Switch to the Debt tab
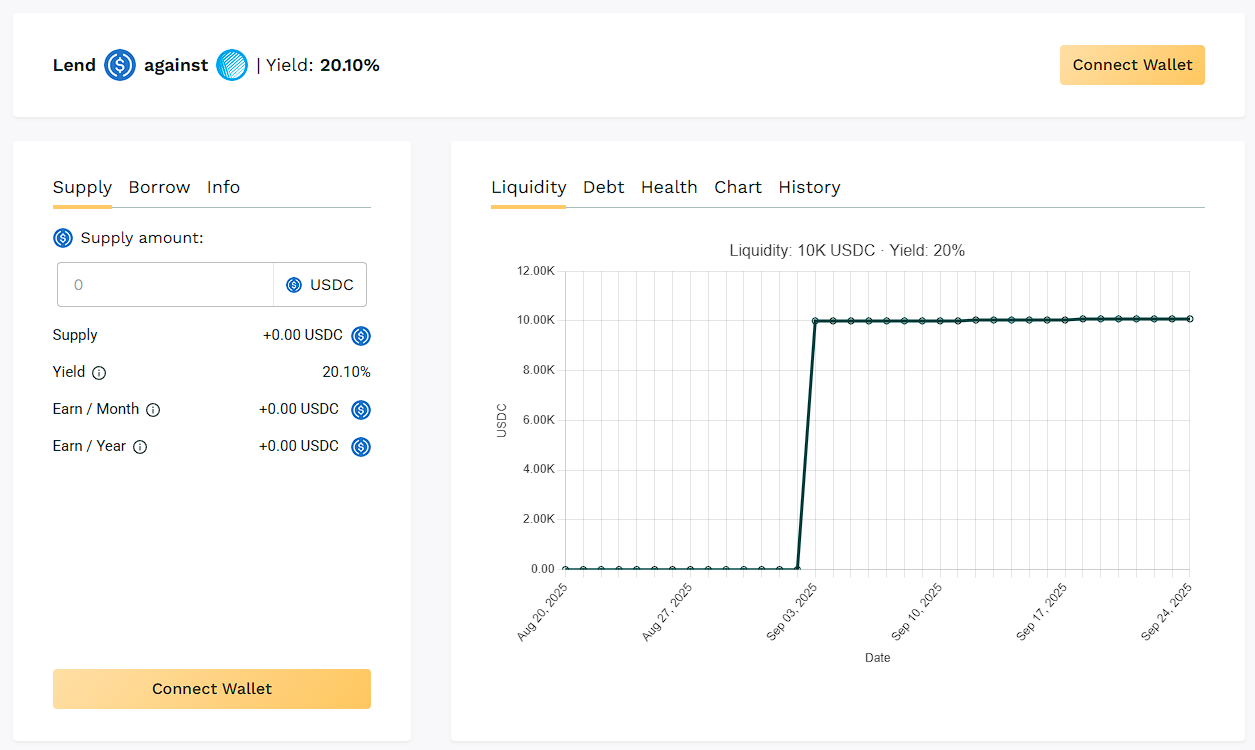Image resolution: width=1255 pixels, height=750 pixels. [x=603, y=187]
